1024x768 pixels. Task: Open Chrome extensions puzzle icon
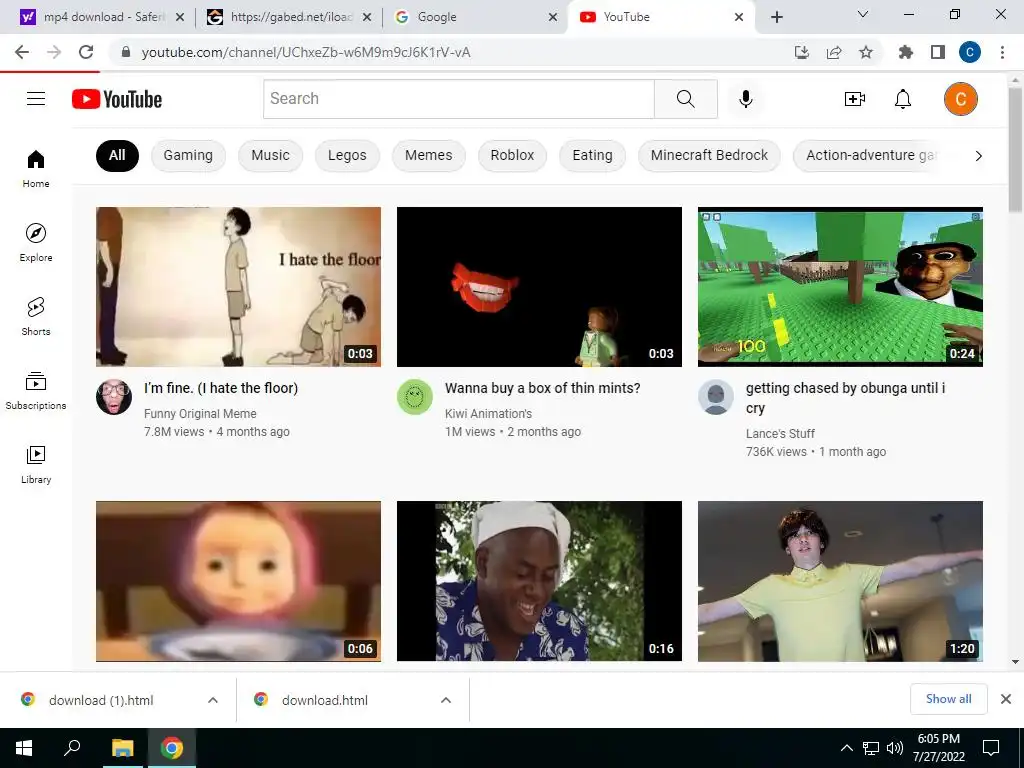pyautogui.click(x=906, y=52)
